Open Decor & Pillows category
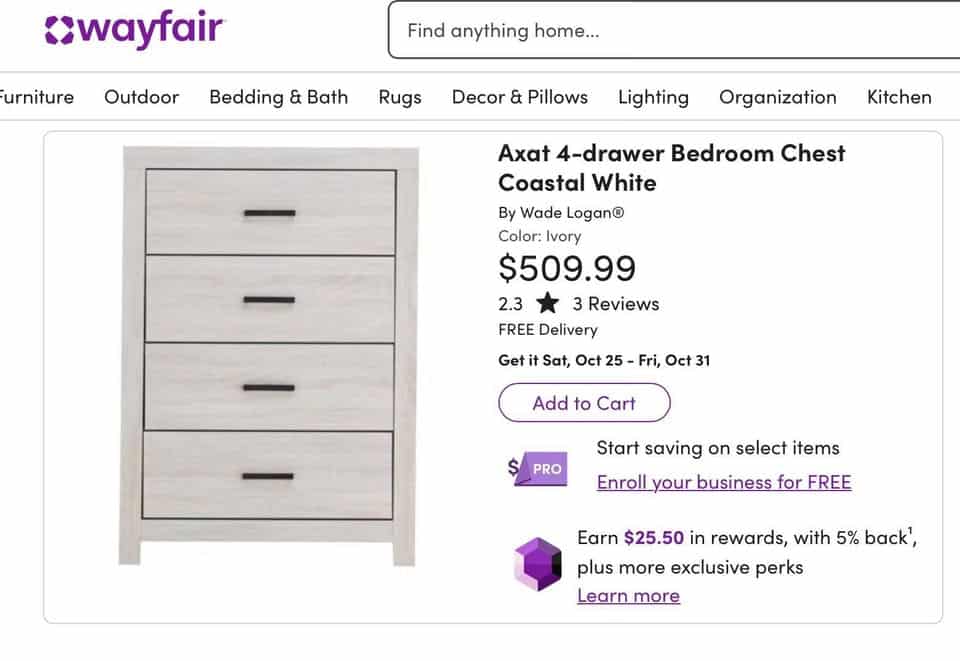960x661 pixels. point(519,97)
